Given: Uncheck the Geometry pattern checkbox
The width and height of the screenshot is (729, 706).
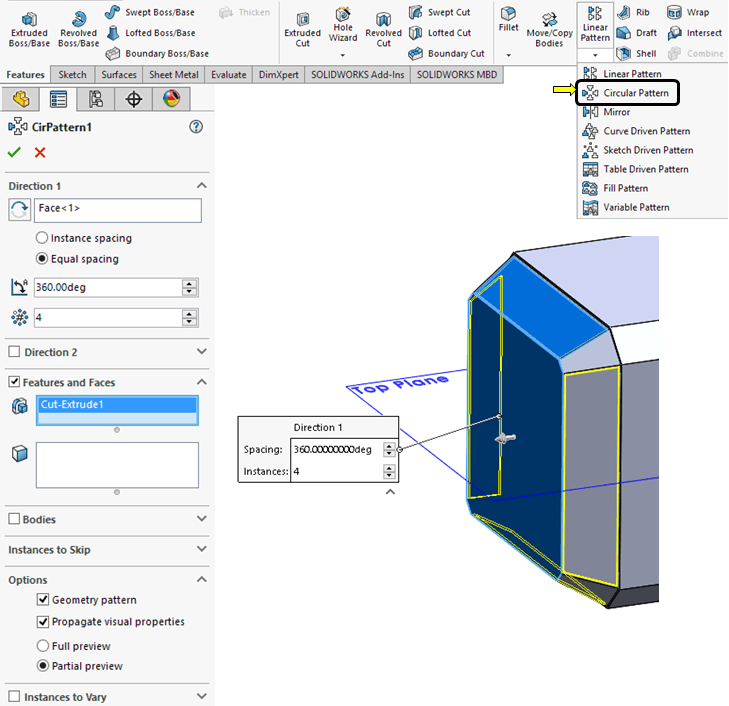Looking at the screenshot, I should tap(43, 600).
